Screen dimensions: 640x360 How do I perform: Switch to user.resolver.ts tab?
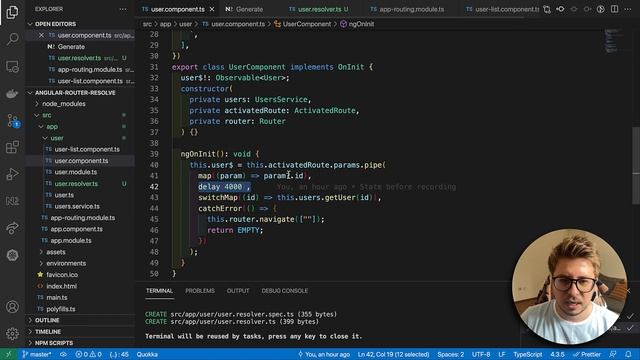319,9
